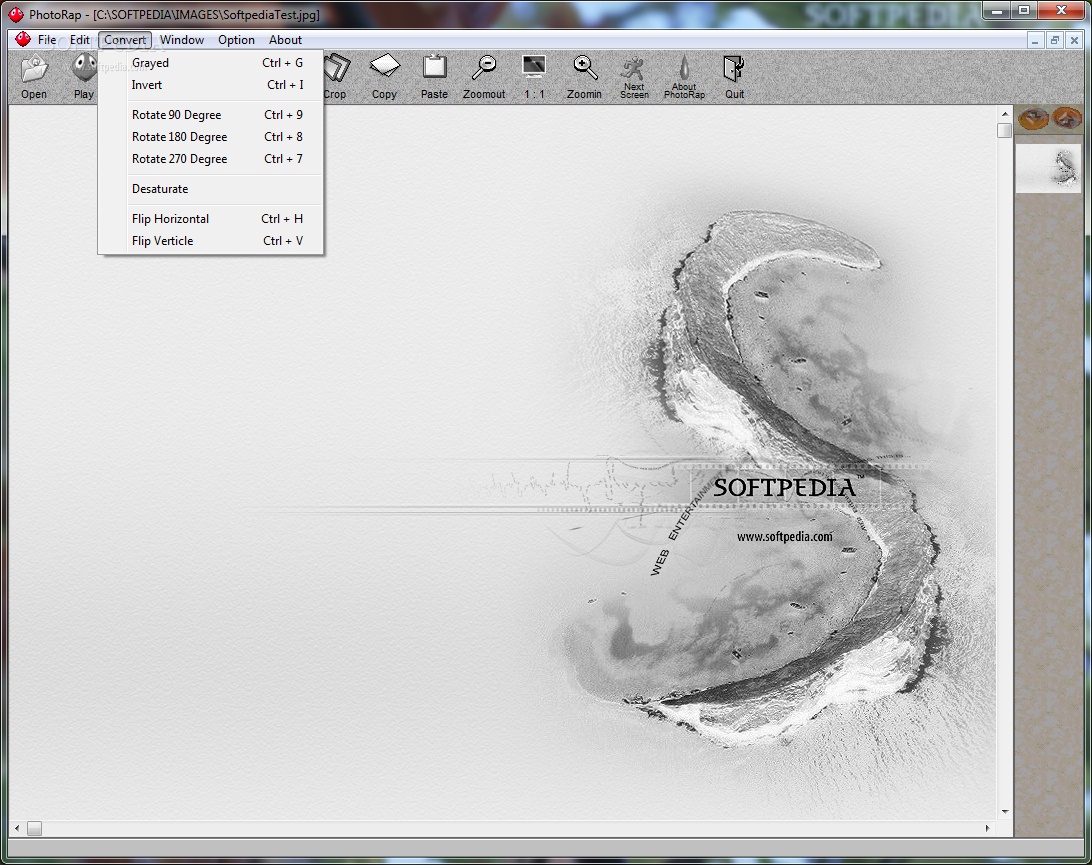The height and width of the screenshot is (865, 1092).
Task: Click the Quit door icon
Action: 734,77
